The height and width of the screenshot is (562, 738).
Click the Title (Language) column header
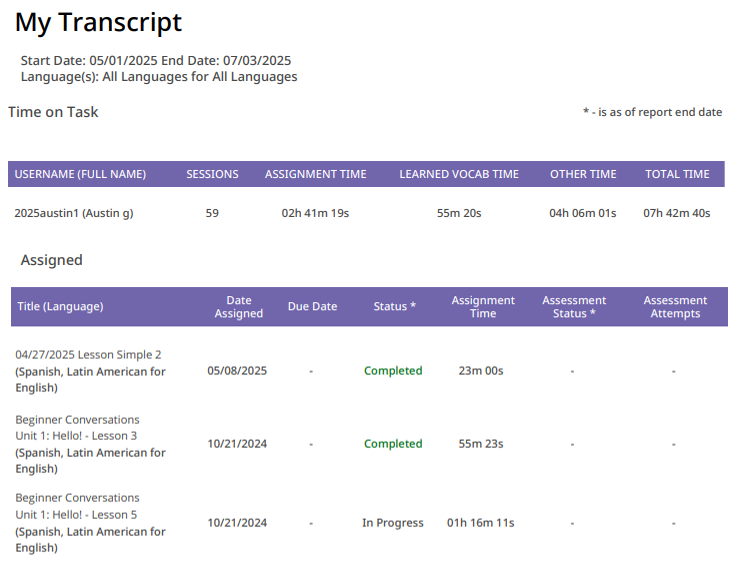tap(60, 307)
